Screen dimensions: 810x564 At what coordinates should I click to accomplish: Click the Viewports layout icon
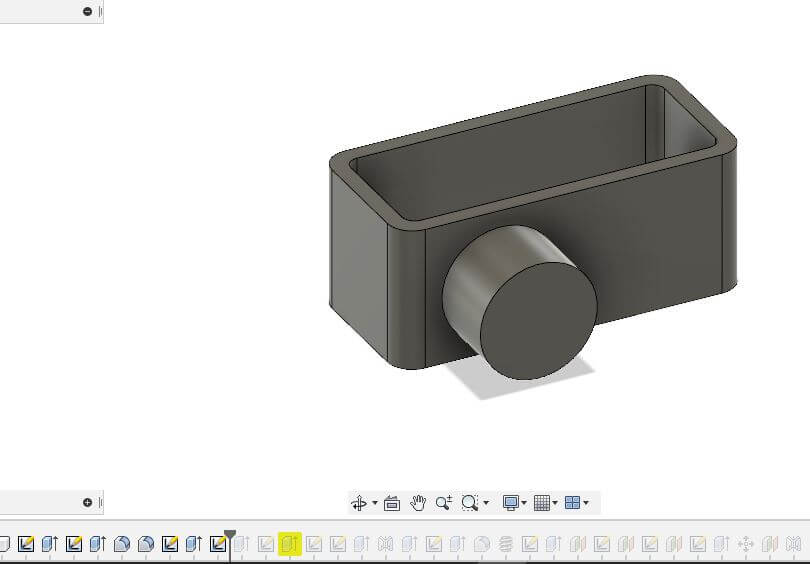point(572,503)
